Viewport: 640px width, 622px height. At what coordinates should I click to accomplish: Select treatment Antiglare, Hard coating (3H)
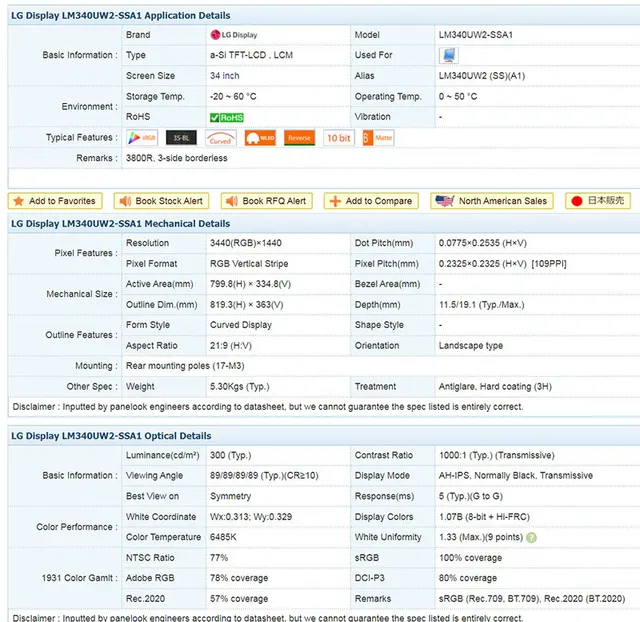tap(495, 387)
